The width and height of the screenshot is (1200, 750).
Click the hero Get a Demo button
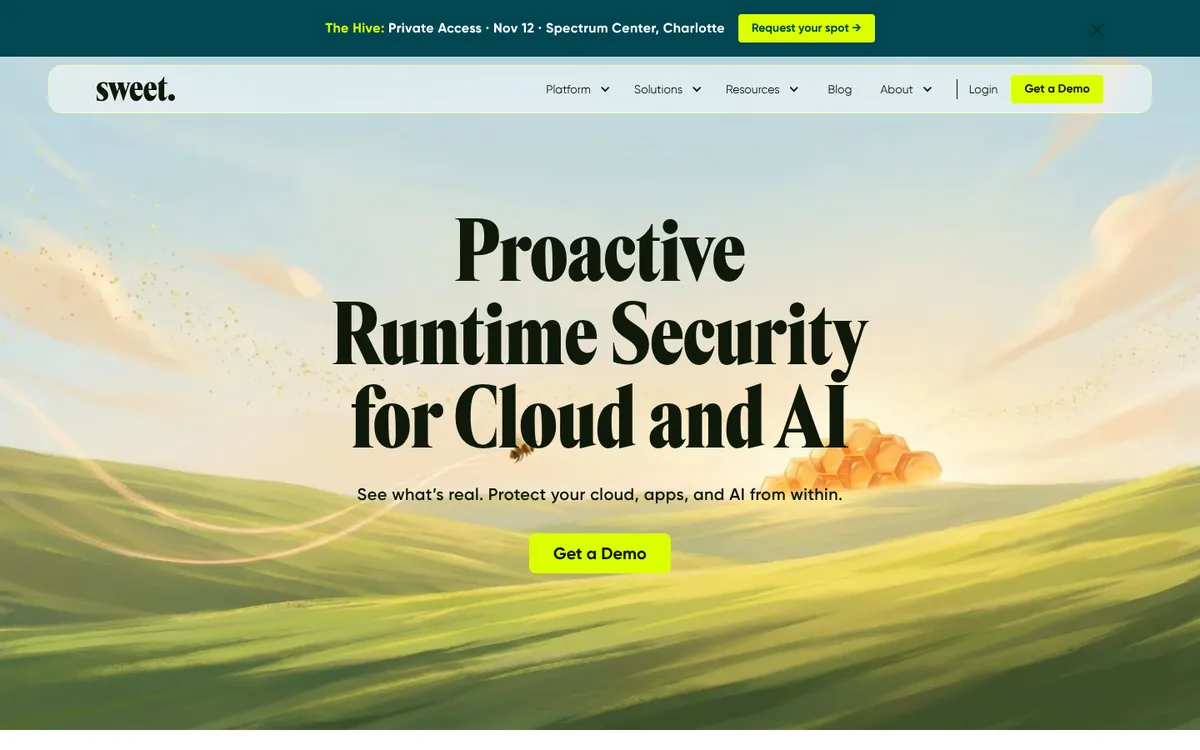click(x=600, y=553)
